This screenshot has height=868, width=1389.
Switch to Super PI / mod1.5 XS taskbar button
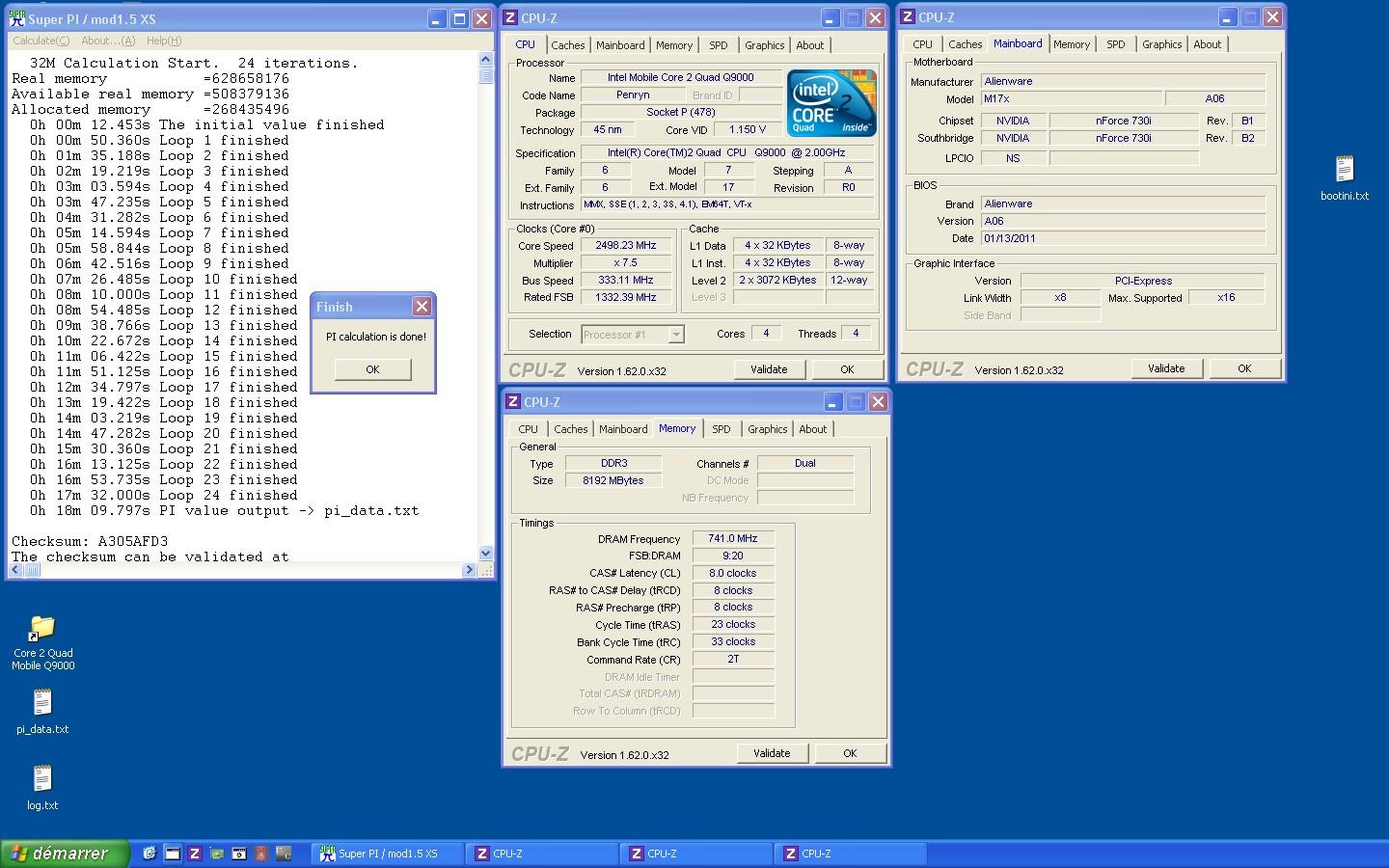387,854
